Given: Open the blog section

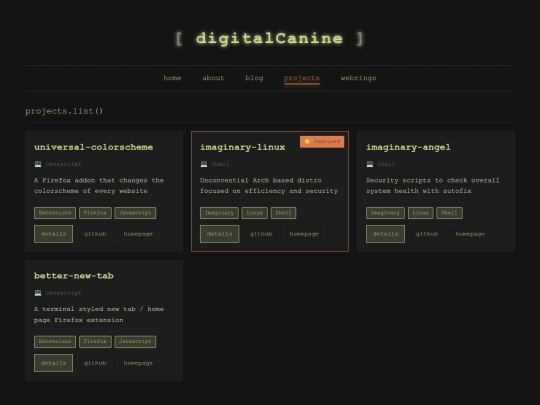Looking at the screenshot, I should point(254,78).
